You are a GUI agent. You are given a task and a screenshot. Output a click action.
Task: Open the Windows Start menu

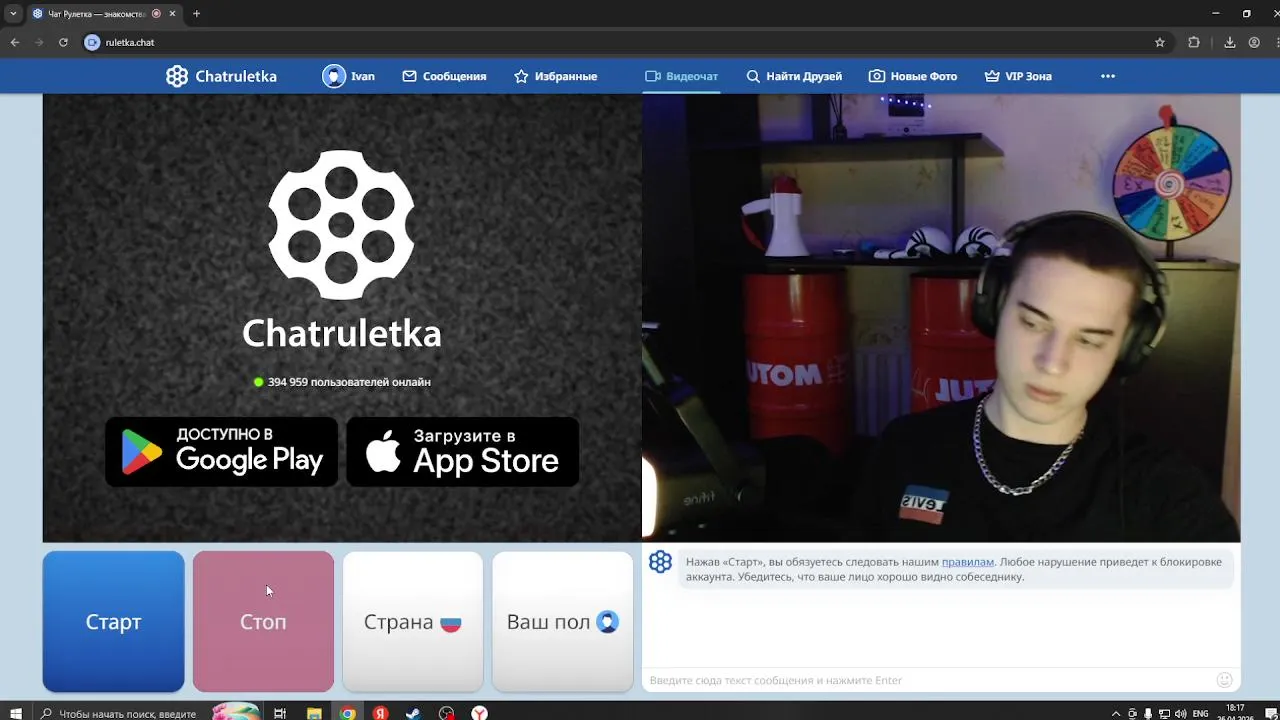[16, 713]
